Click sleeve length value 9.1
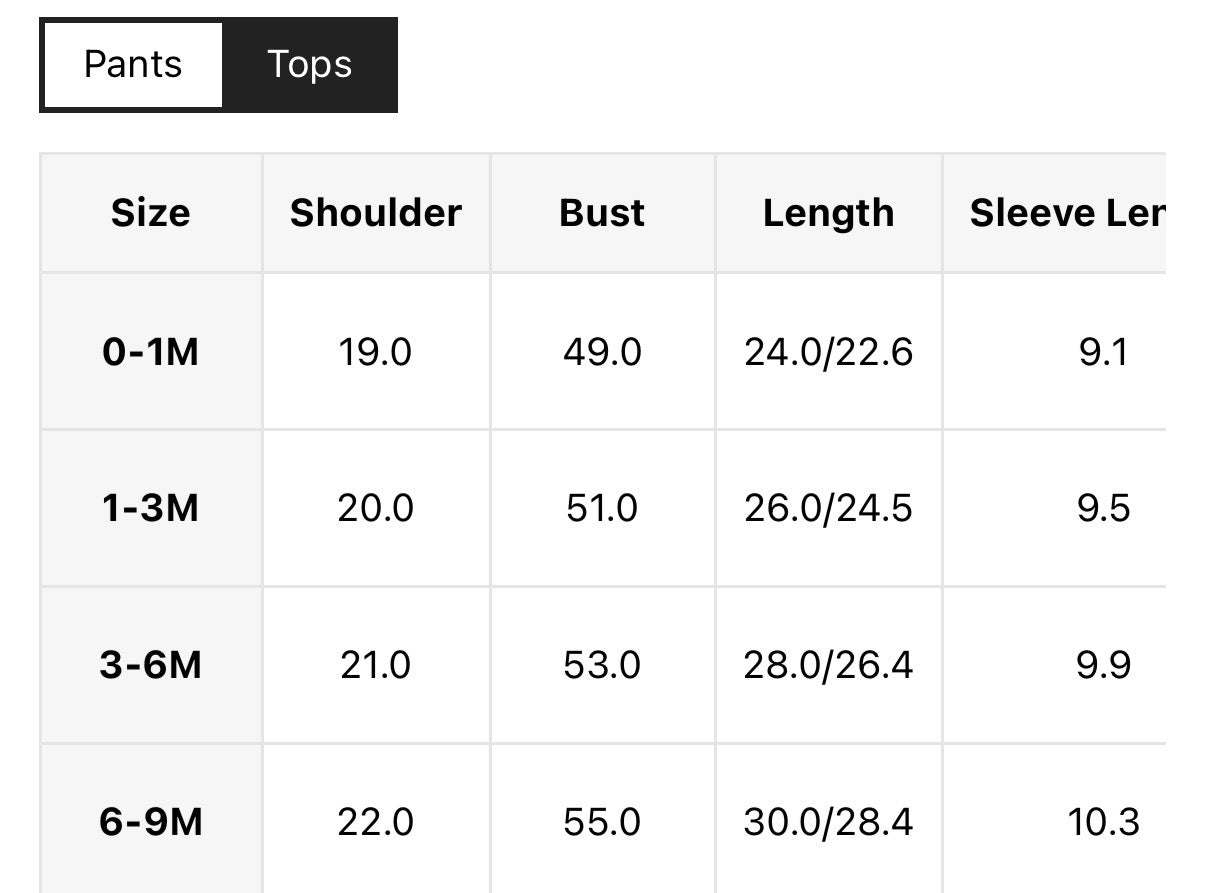 coord(1104,352)
